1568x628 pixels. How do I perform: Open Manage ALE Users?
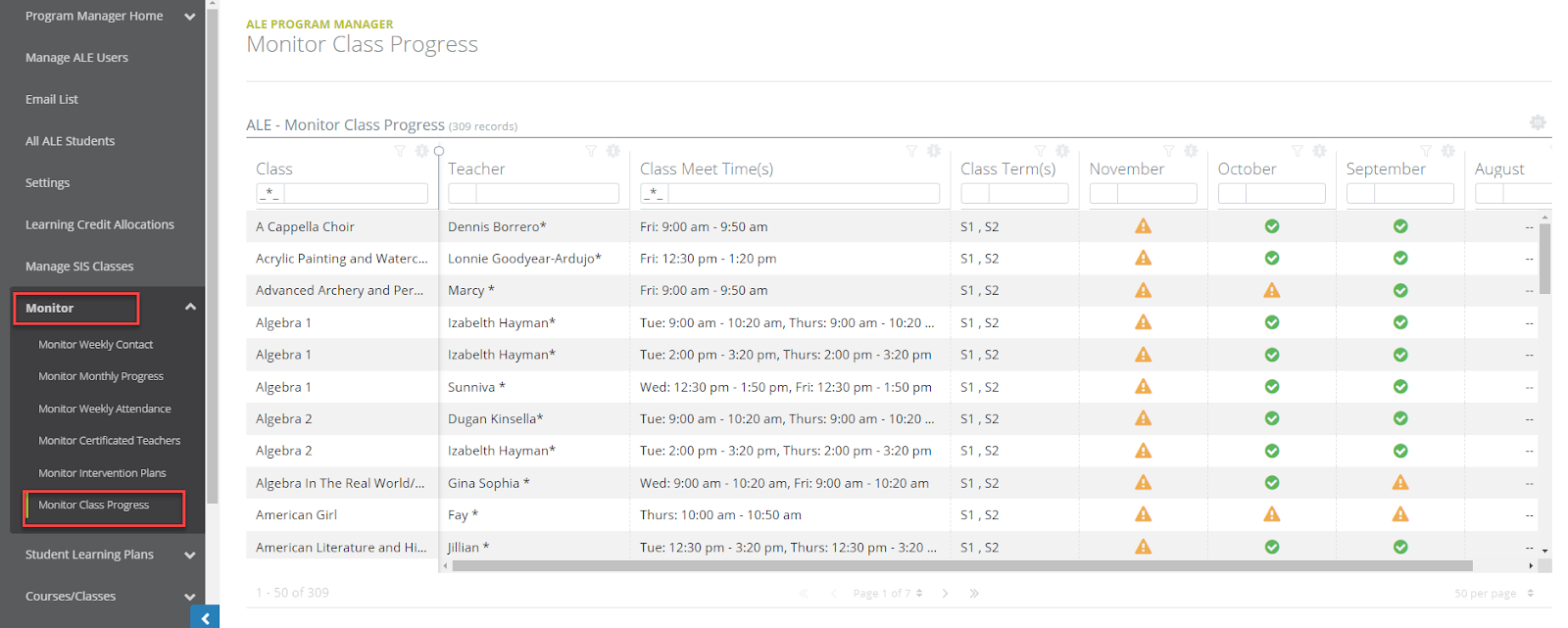[x=76, y=58]
